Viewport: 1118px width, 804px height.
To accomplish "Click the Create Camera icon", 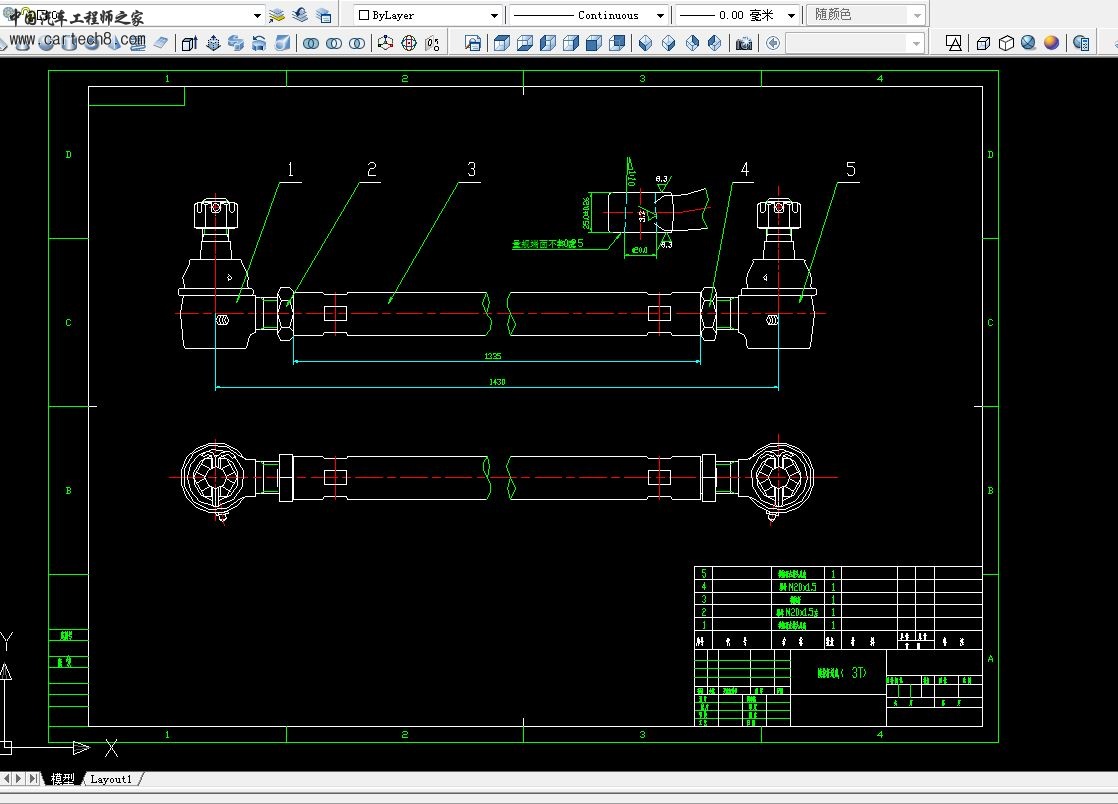I will (x=744, y=43).
